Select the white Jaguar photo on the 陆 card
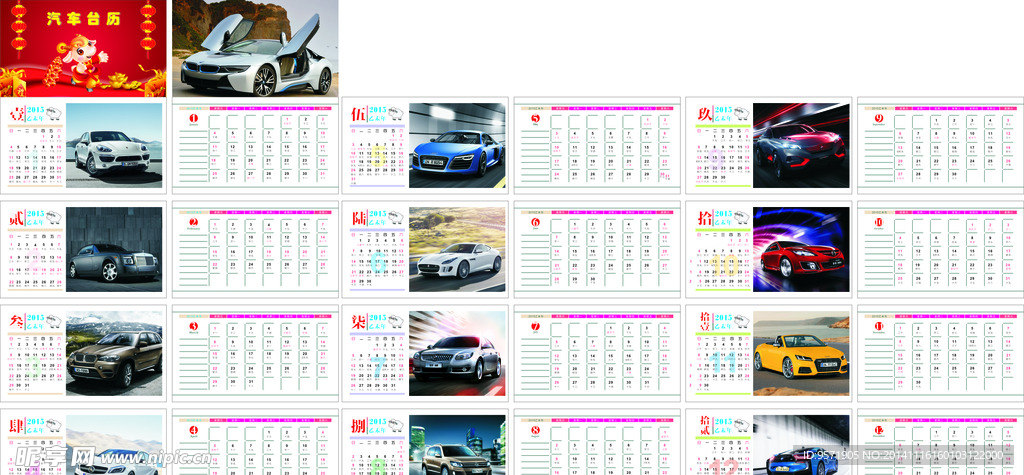Screen dimensions: 1024x475 (457, 250)
